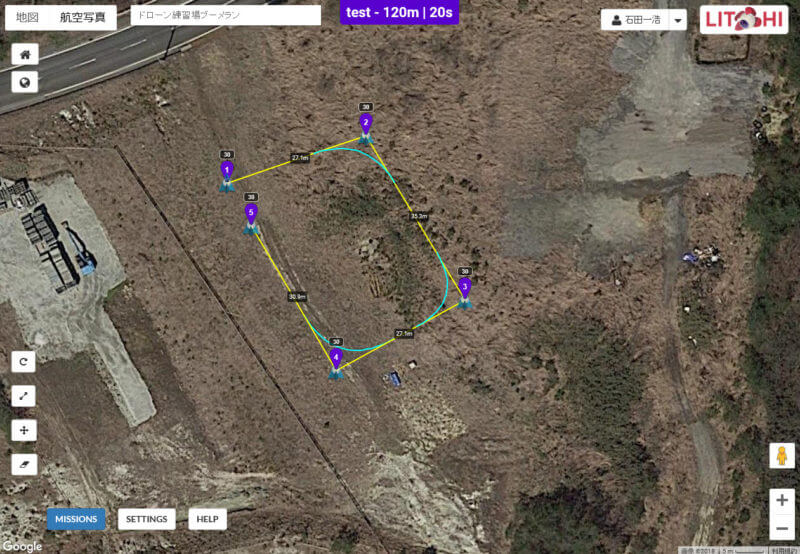Zoom in with the plus button
The height and width of the screenshot is (554, 800).
click(x=782, y=500)
